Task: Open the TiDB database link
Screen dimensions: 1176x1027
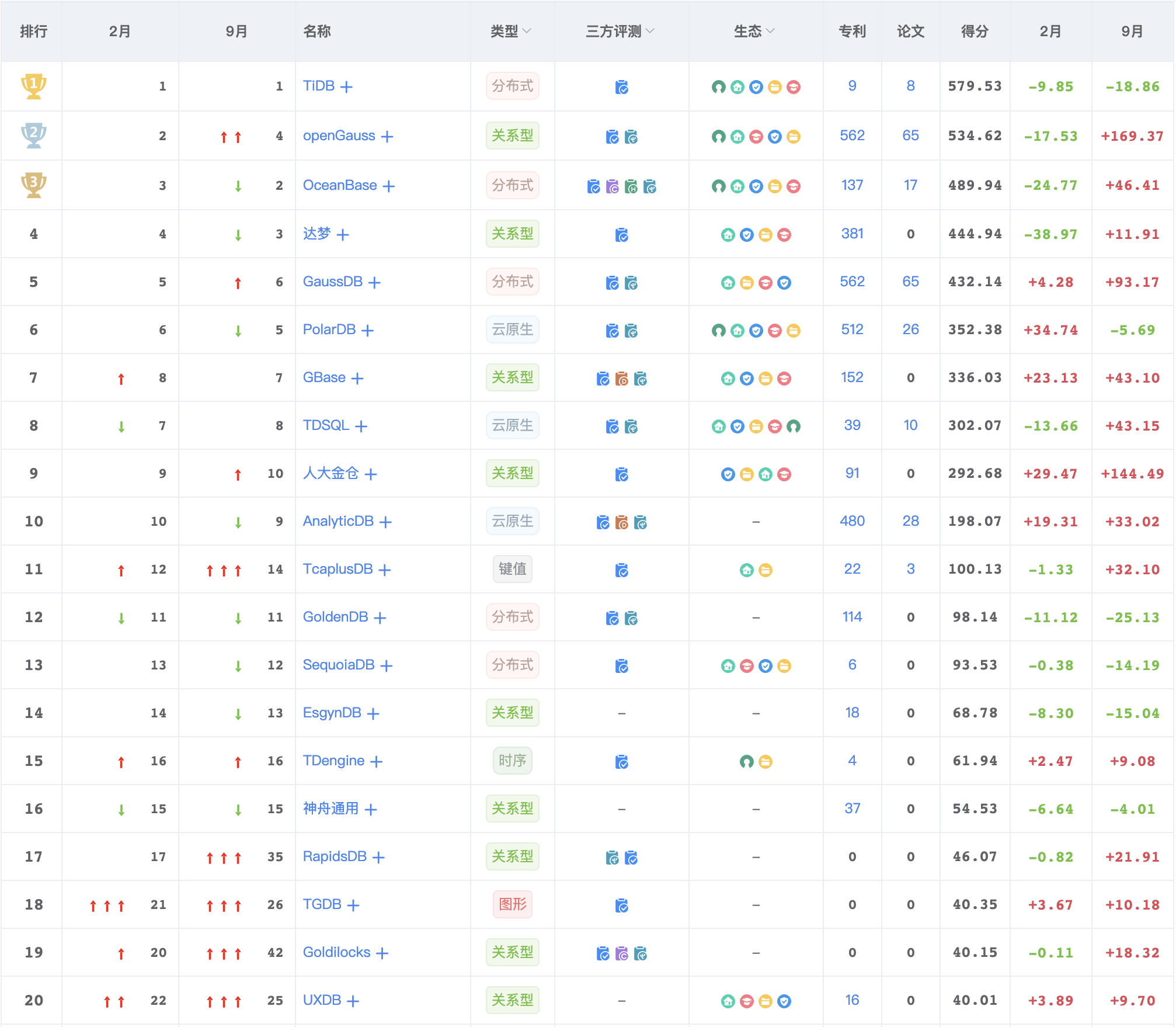Action: point(319,86)
